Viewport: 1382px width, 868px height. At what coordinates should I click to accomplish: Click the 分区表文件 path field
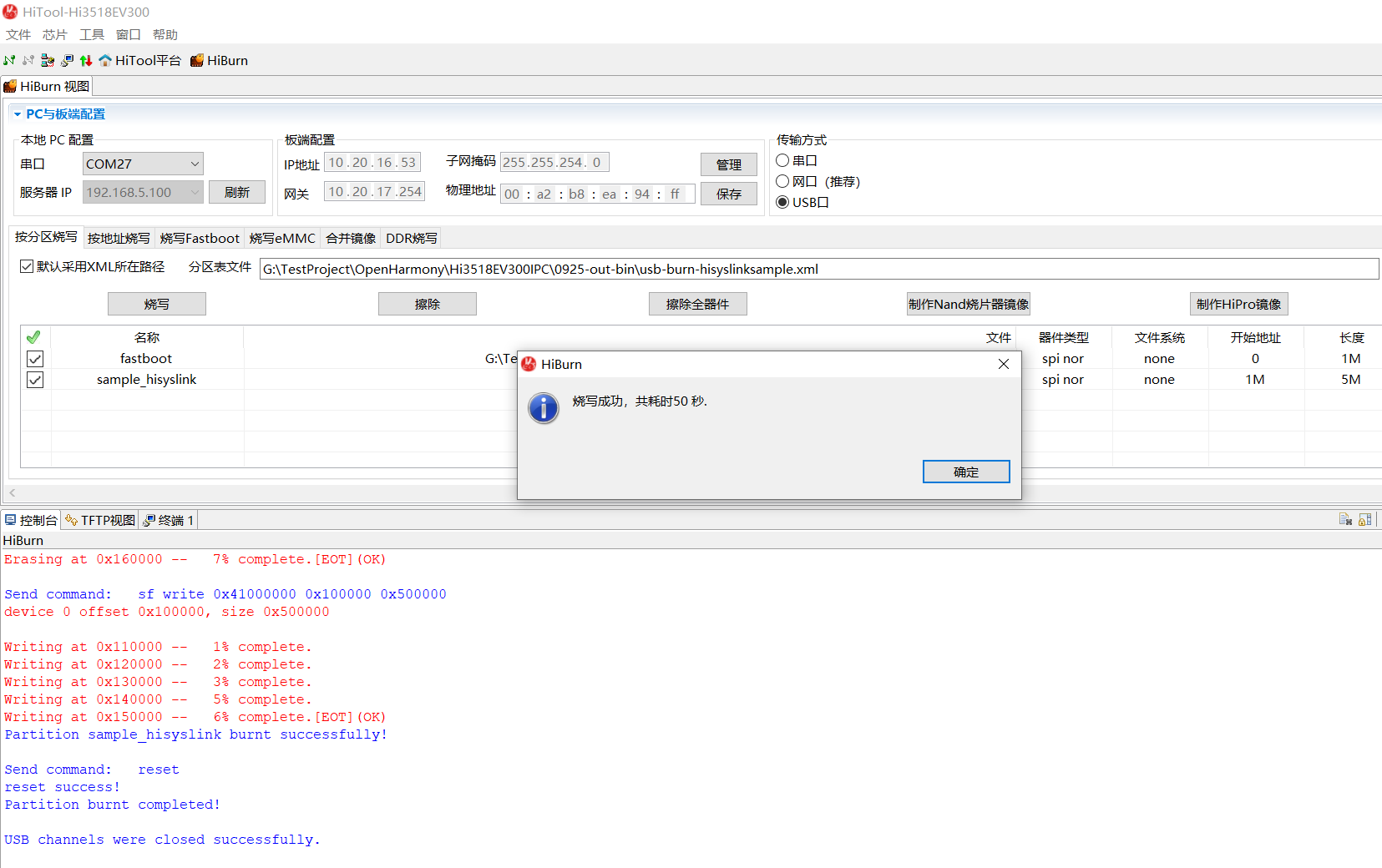[x=819, y=269]
